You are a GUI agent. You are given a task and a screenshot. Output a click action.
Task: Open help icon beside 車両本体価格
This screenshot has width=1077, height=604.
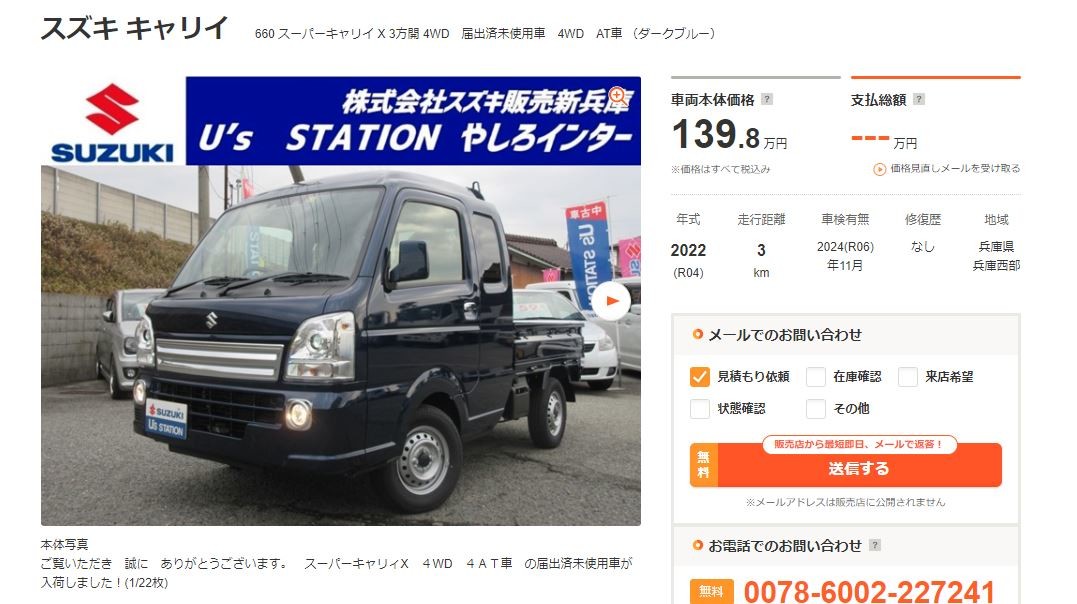click(767, 100)
